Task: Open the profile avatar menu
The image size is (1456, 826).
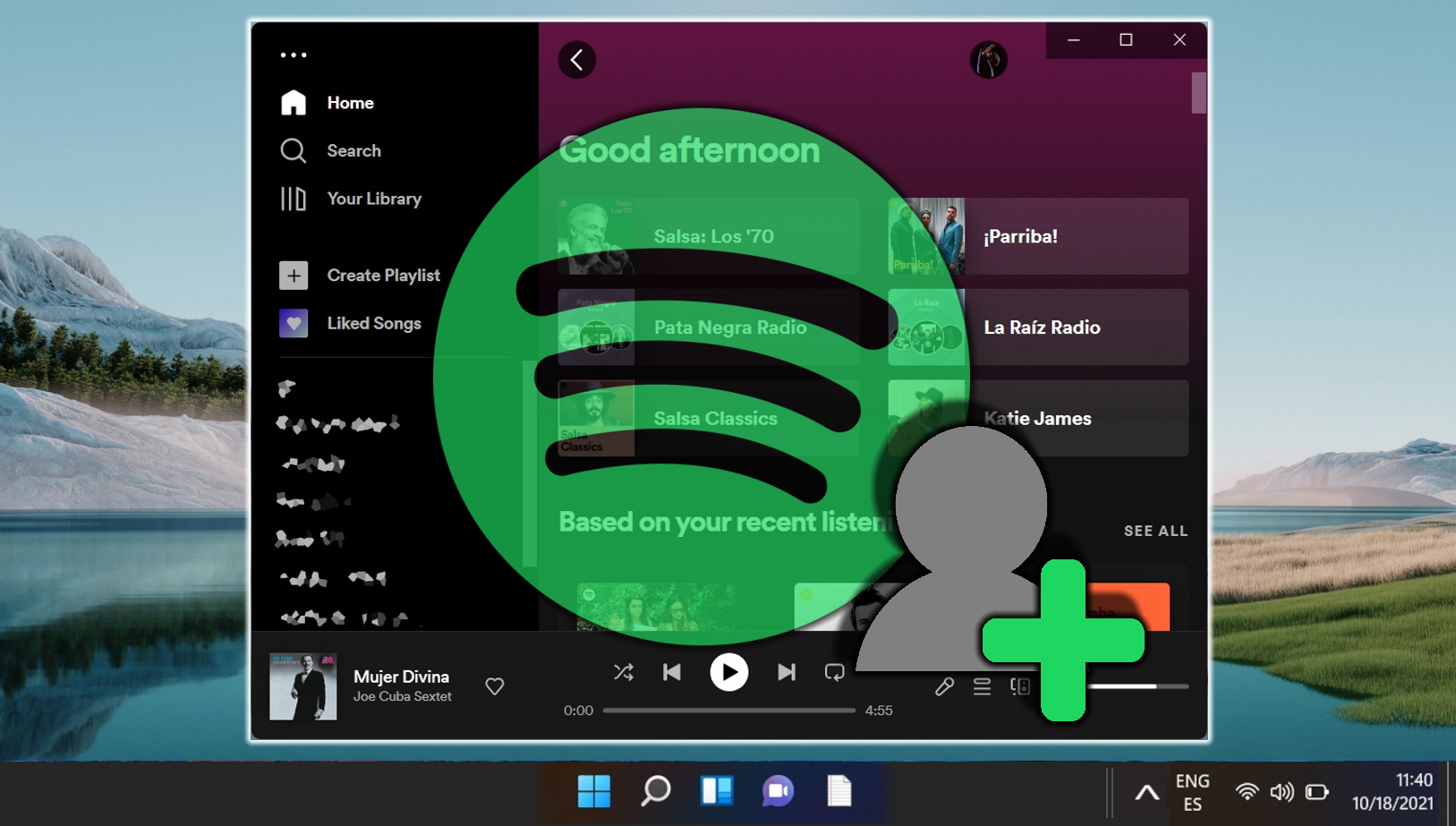Action: pos(990,60)
